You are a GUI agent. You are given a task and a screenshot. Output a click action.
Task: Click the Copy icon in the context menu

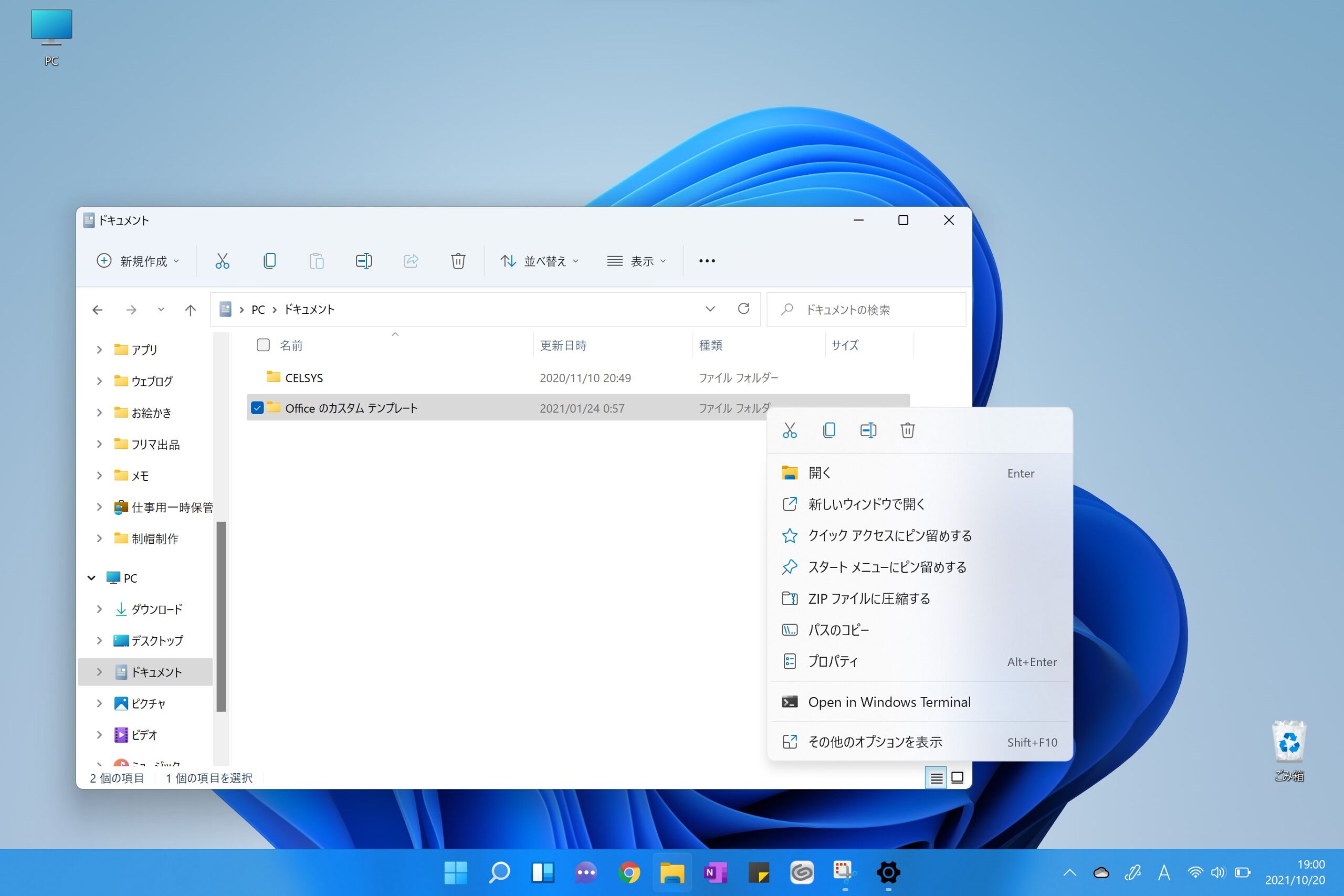click(x=828, y=430)
